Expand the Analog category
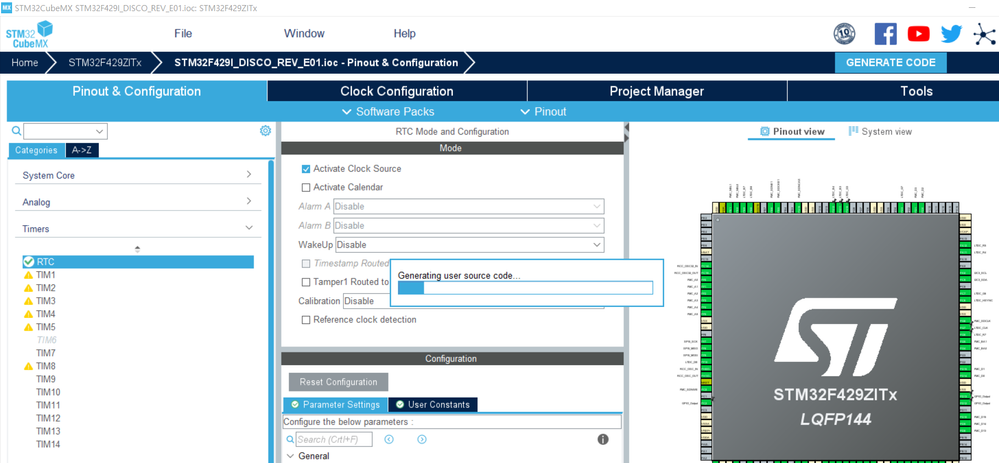999x463 pixels. coord(138,202)
